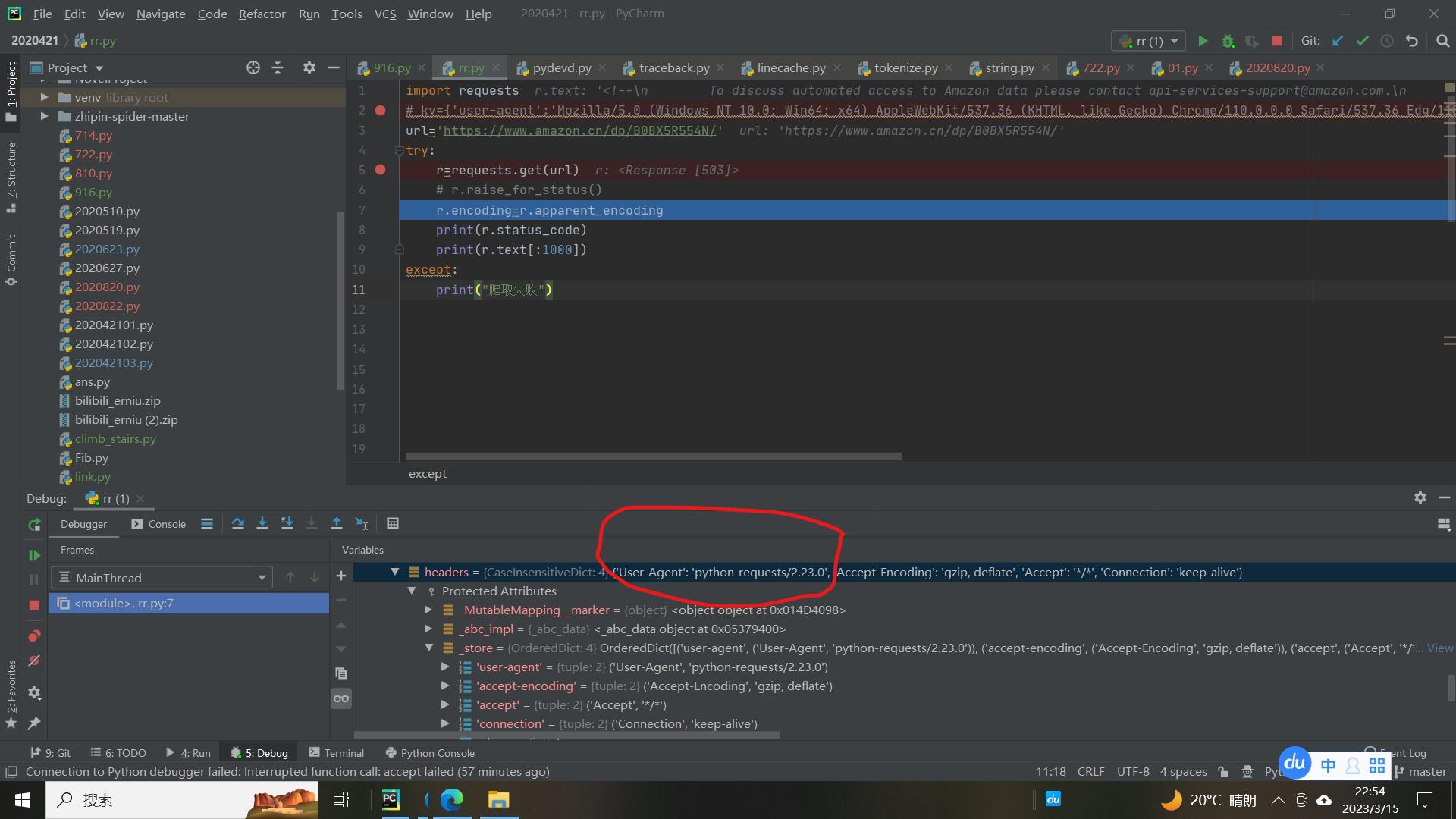Click the Step Into debugger icon
This screenshot has width=1456, height=819.
tap(262, 524)
